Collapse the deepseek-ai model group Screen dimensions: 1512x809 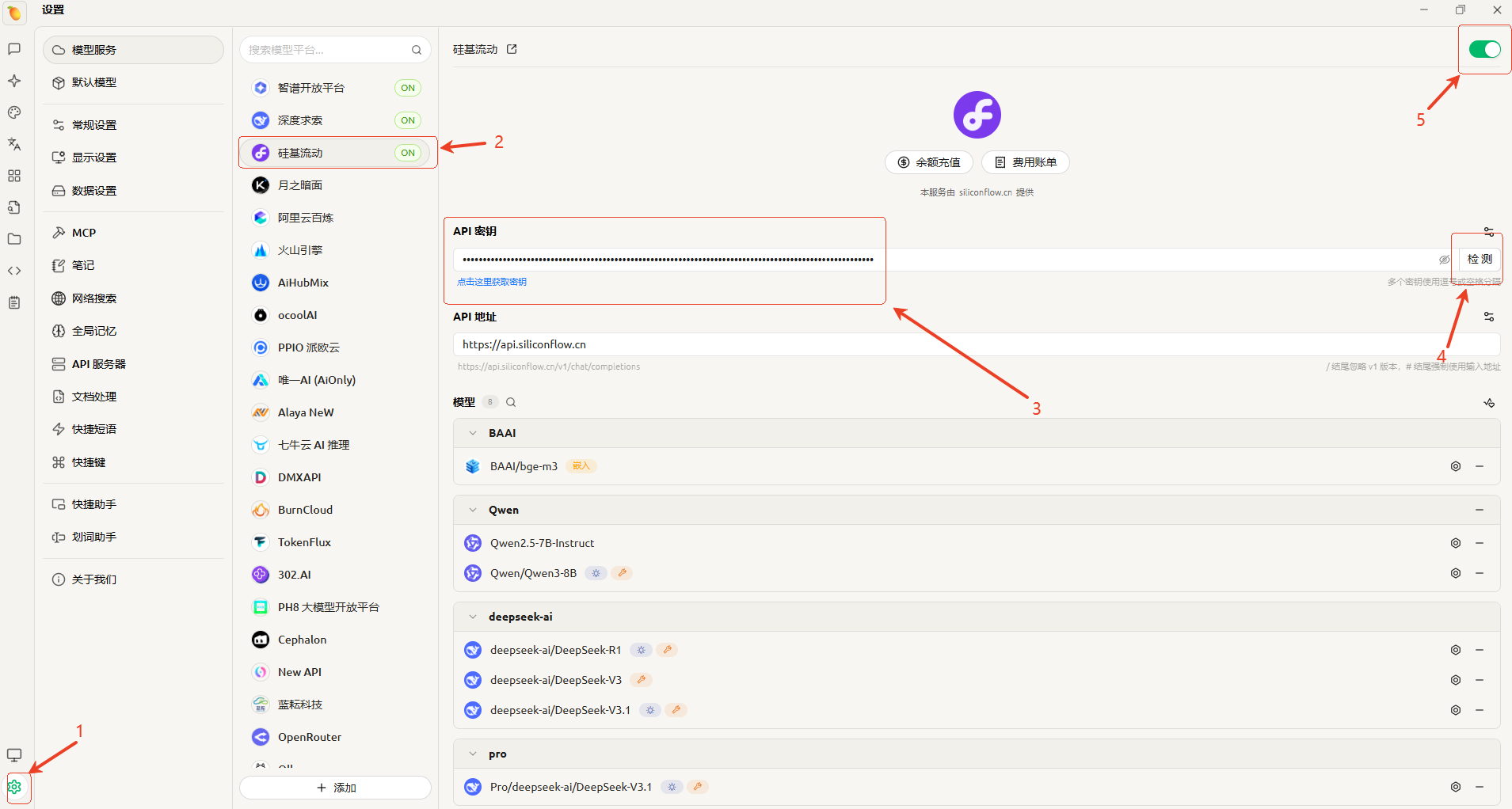pyautogui.click(x=473, y=617)
